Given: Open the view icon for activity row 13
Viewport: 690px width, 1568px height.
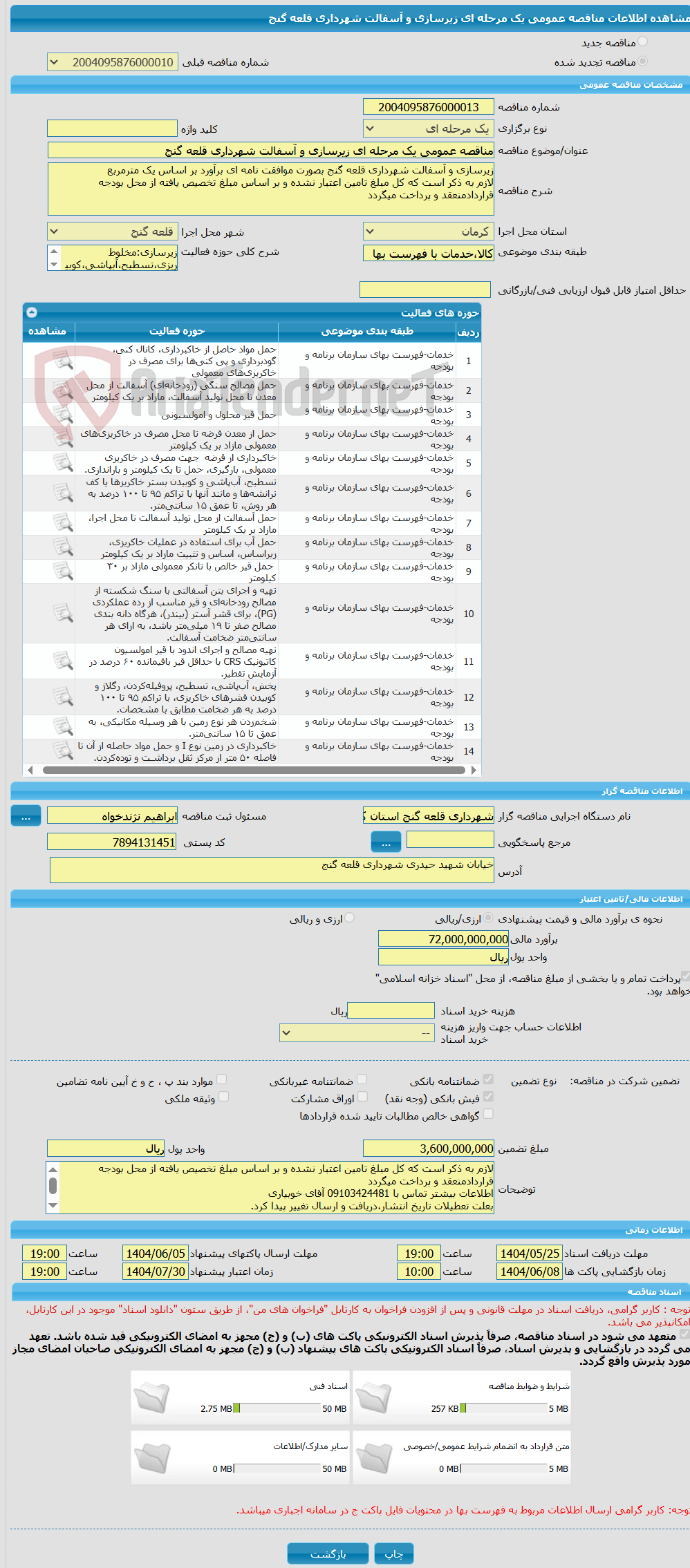Looking at the screenshot, I should coord(63,727).
